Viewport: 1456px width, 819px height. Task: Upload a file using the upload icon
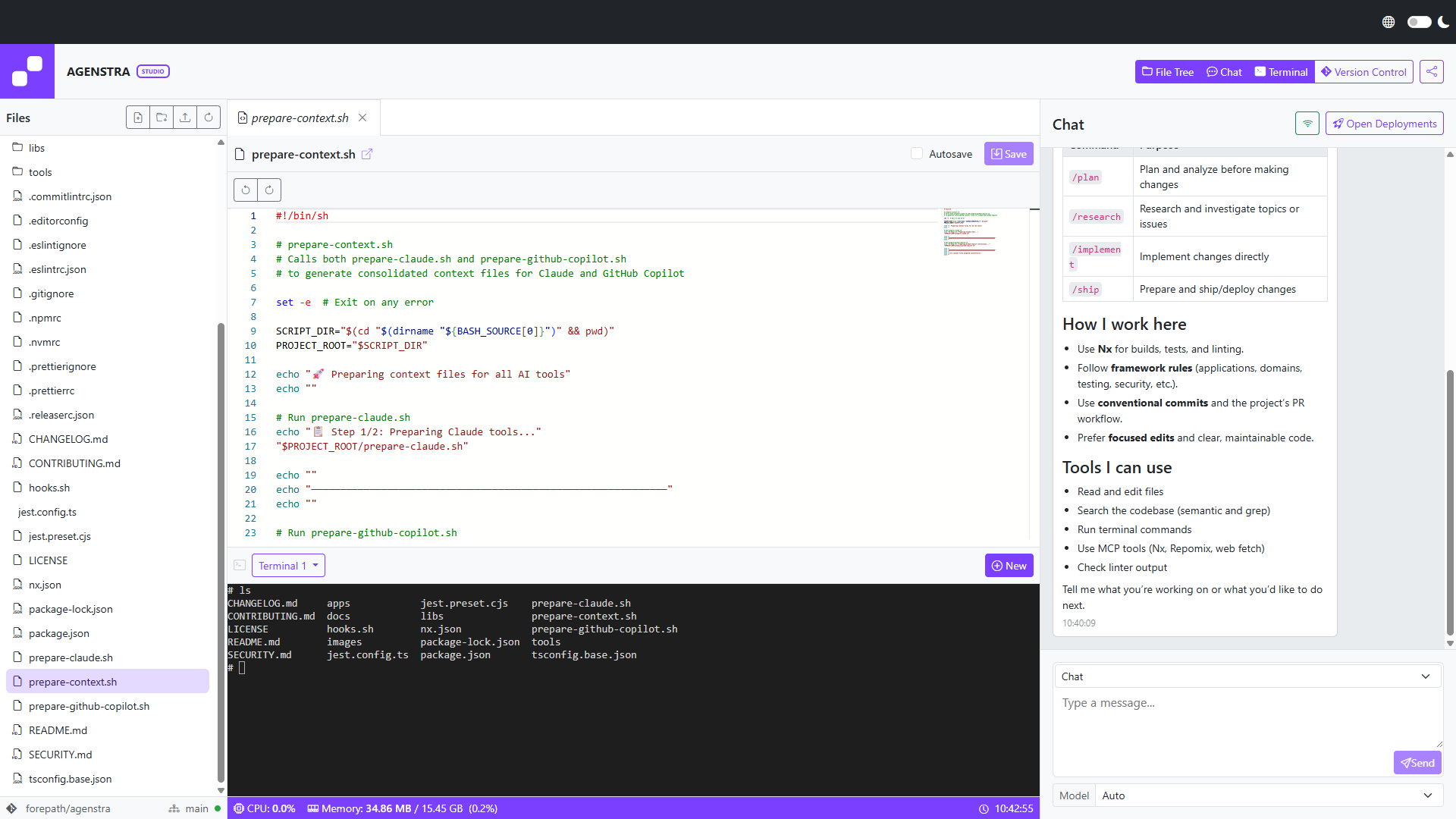pos(185,118)
